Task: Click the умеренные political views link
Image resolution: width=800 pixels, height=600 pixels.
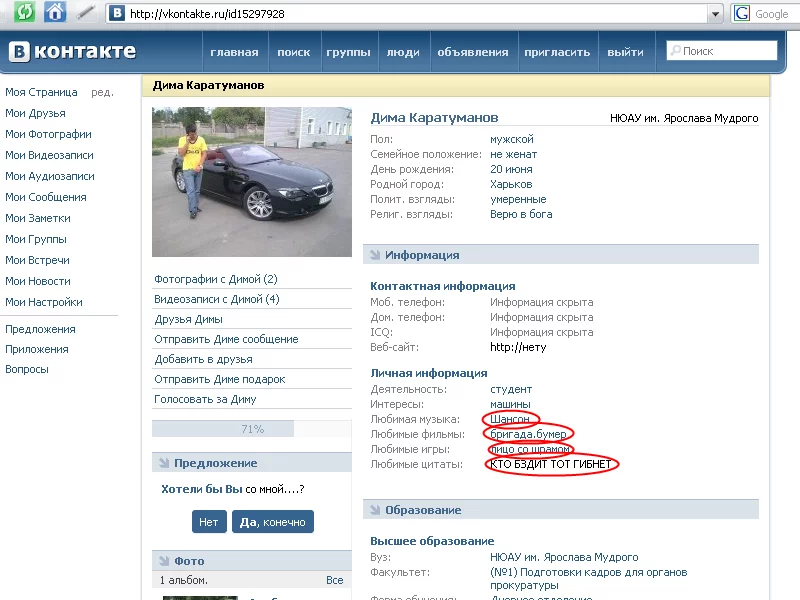Action: (518, 199)
